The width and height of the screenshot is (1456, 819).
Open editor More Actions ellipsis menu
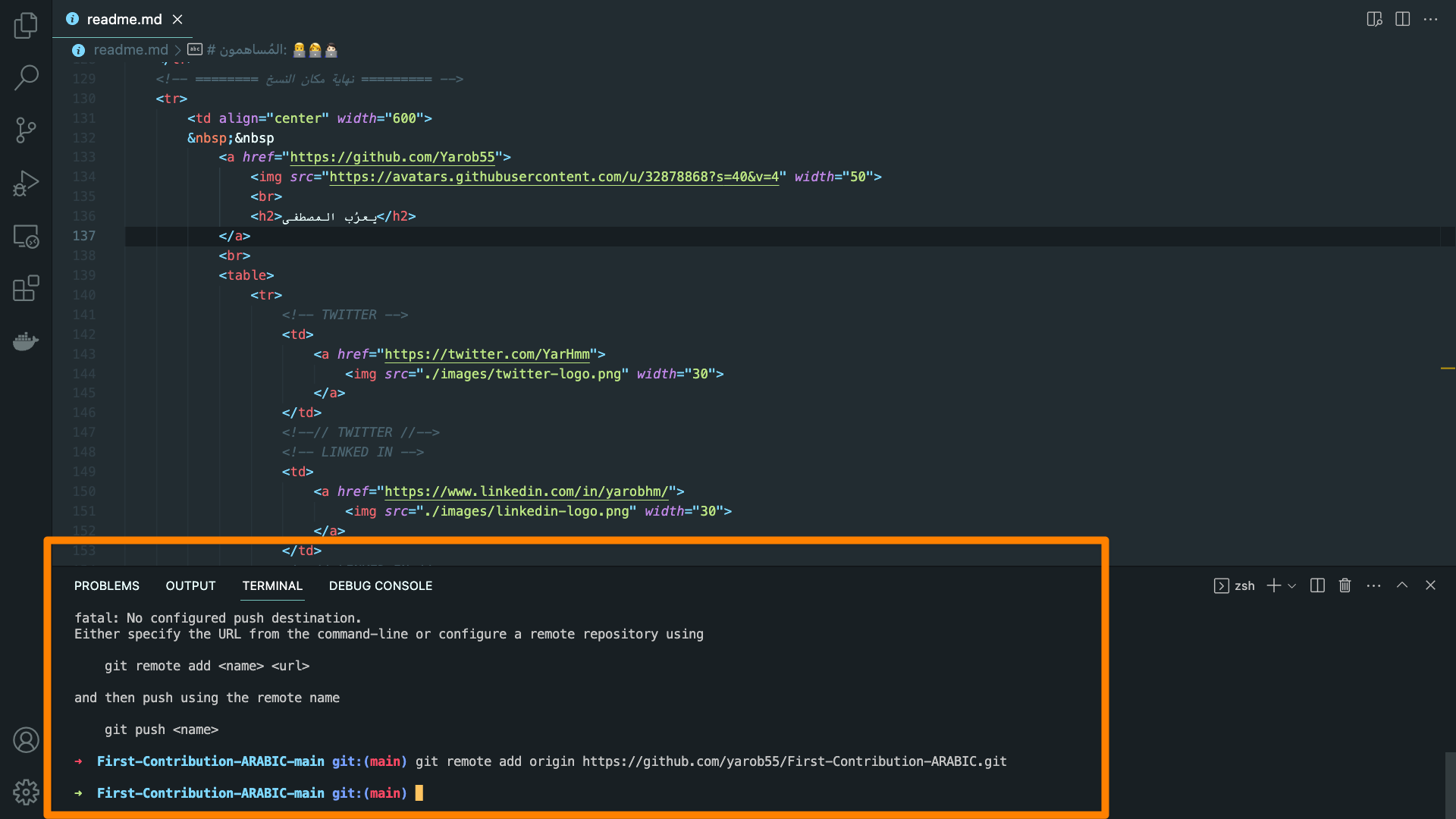pos(1430,20)
